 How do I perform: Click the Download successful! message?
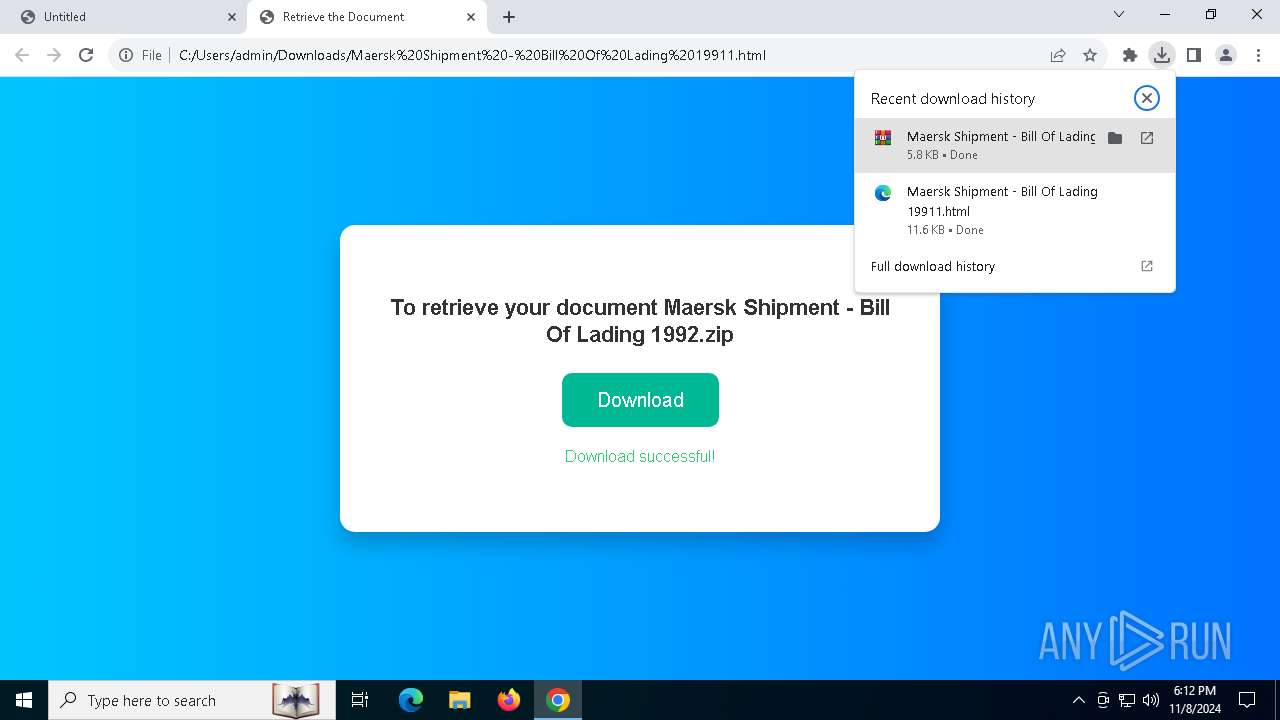[640, 456]
